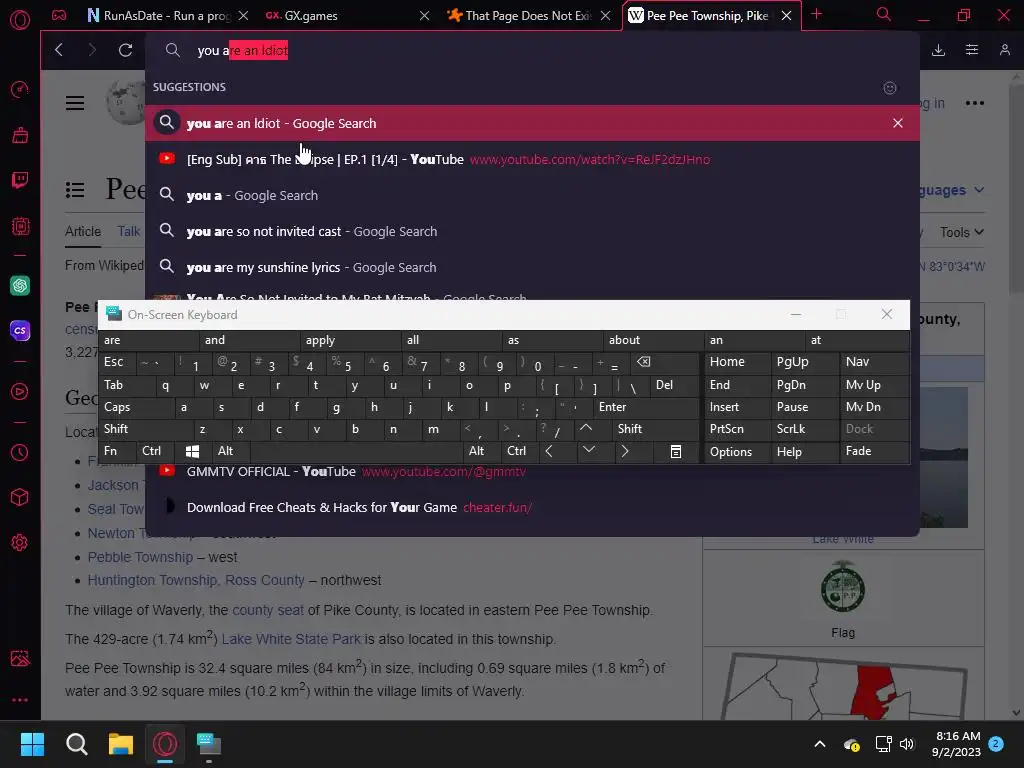
Task: Open the profile account icon
Action: pyautogui.click(x=1005, y=50)
